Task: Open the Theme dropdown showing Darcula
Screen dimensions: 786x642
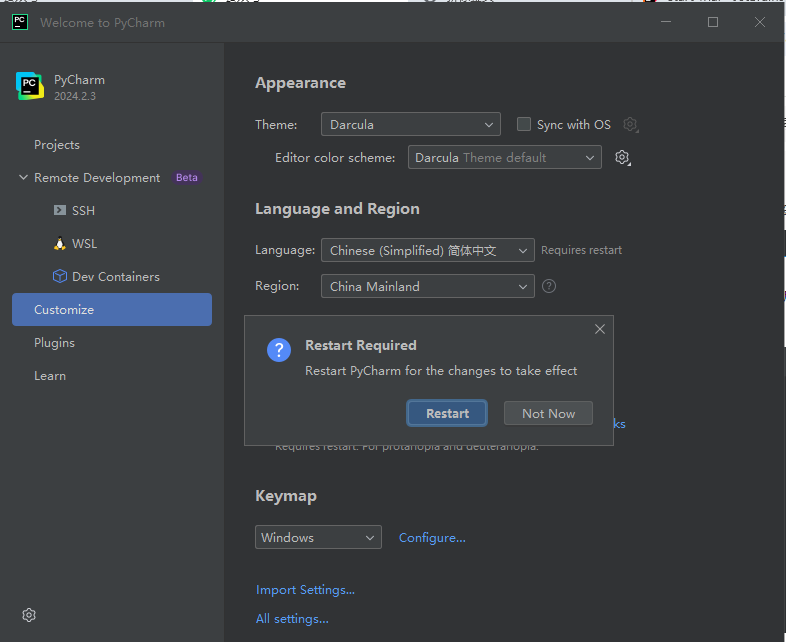Action: point(411,124)
